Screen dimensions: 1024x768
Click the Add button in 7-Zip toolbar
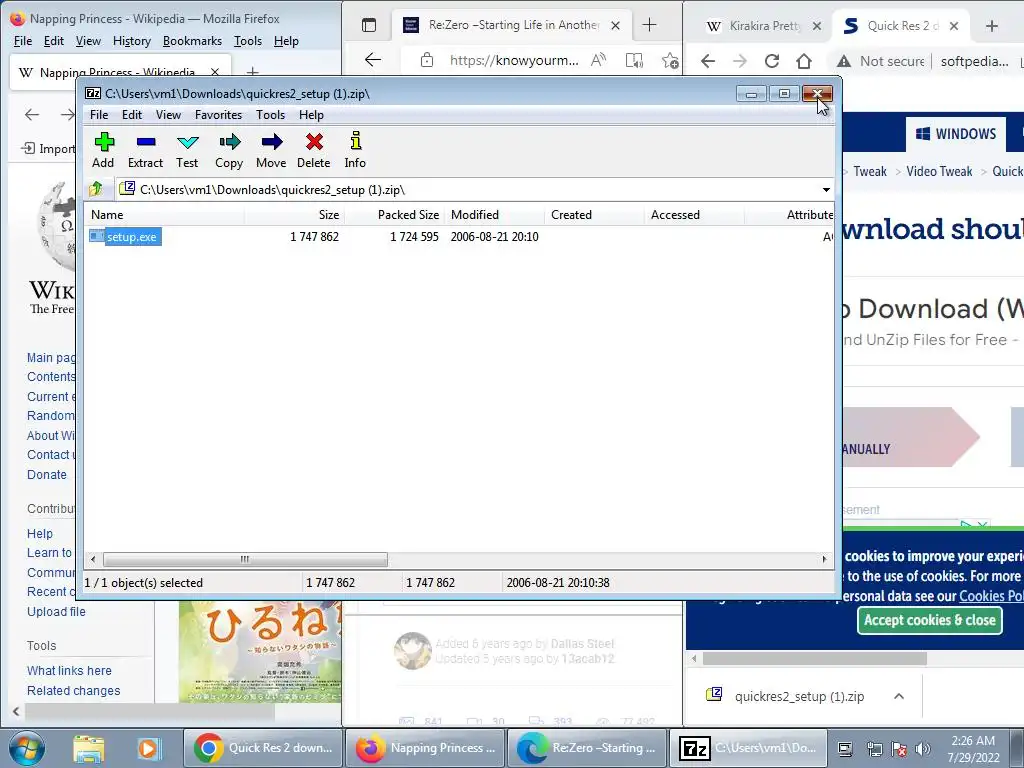pyautogui.click(x=103, y=150)
